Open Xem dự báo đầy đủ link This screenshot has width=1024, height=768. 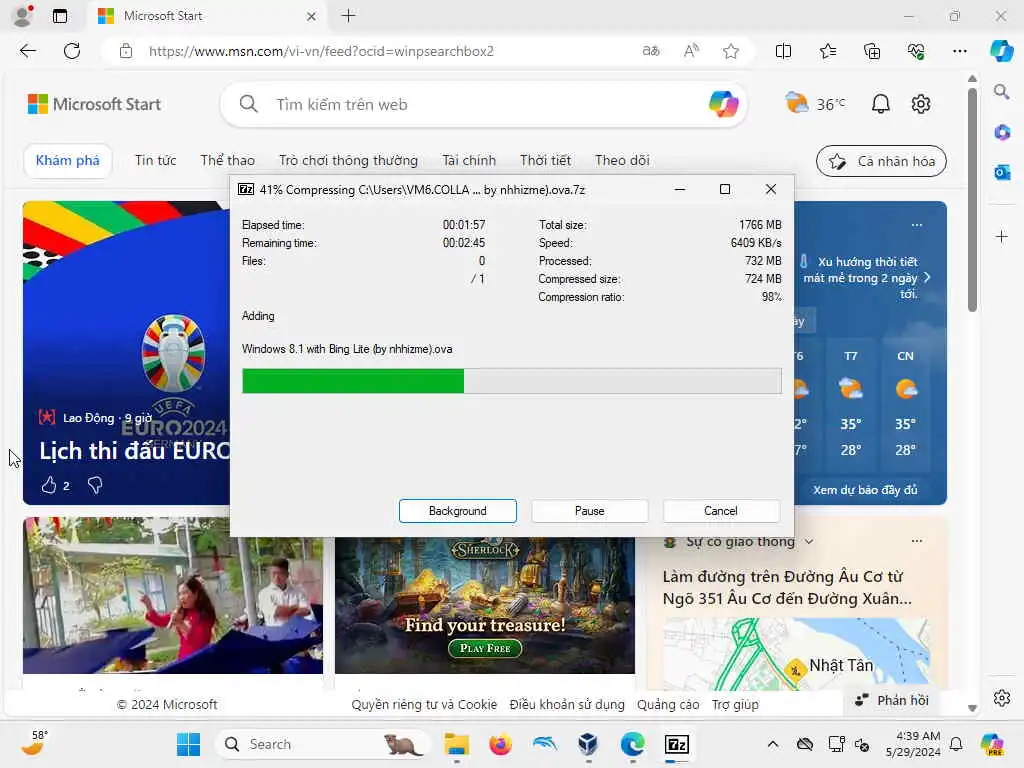pyautogui.click(x=865, y=490)
